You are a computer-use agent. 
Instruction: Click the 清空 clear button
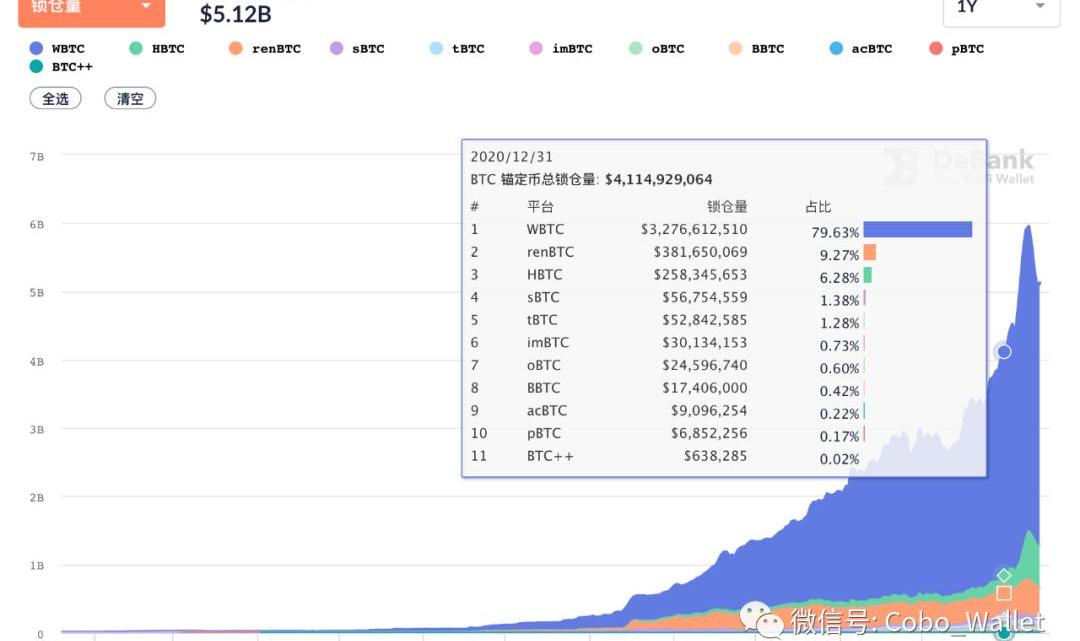point(130,99)
